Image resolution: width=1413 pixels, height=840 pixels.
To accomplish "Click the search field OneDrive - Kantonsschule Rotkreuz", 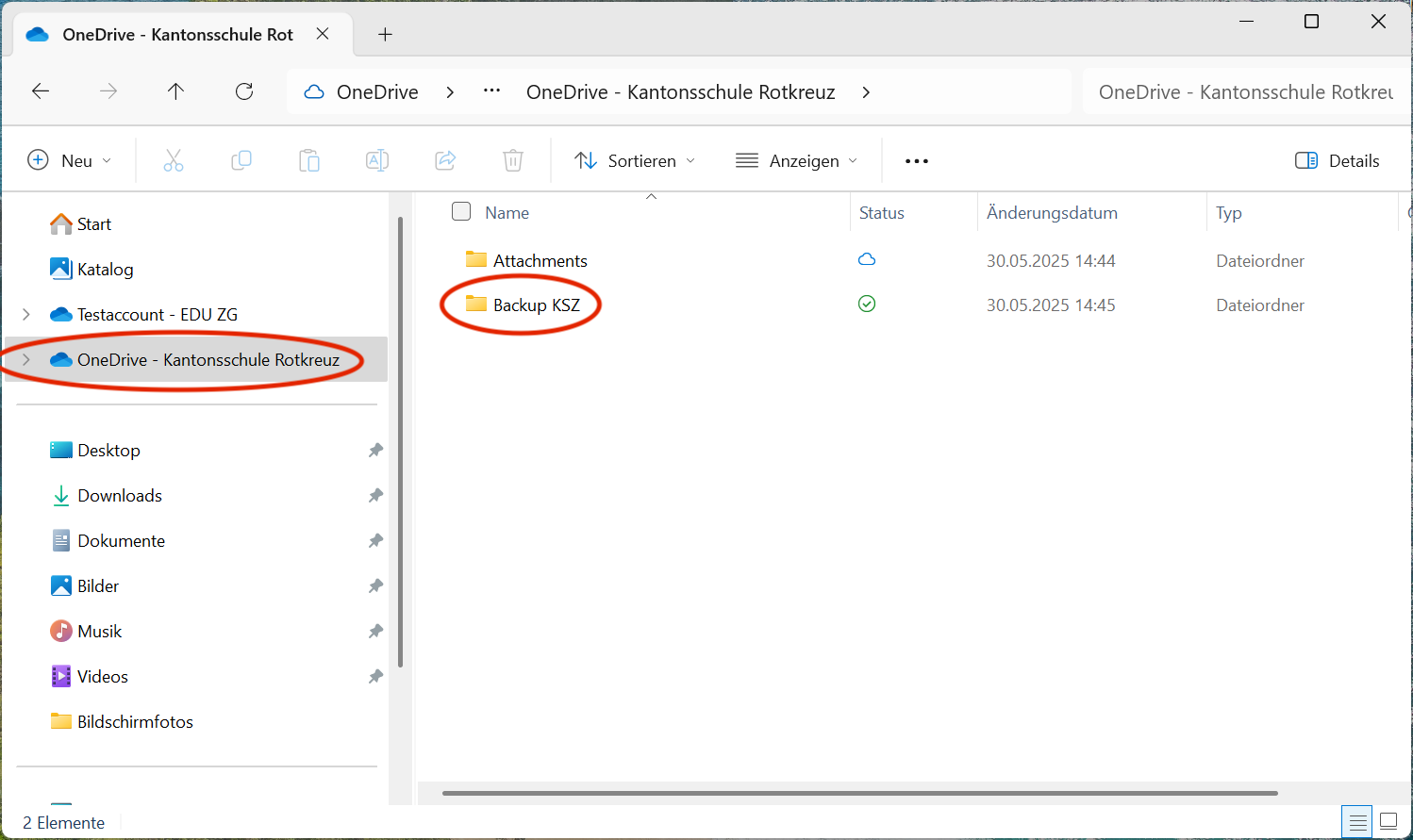I will pyautogui.click(x=1247, y=91).
